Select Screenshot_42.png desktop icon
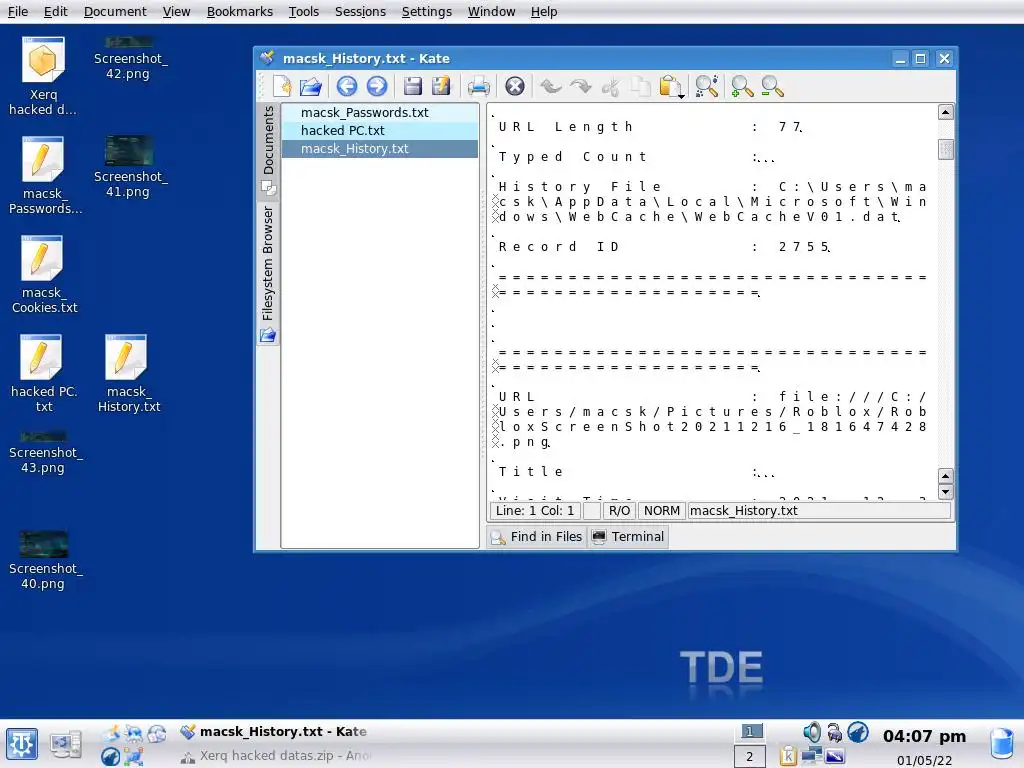This screenshot has width=1024, height=768. [129, 59]
